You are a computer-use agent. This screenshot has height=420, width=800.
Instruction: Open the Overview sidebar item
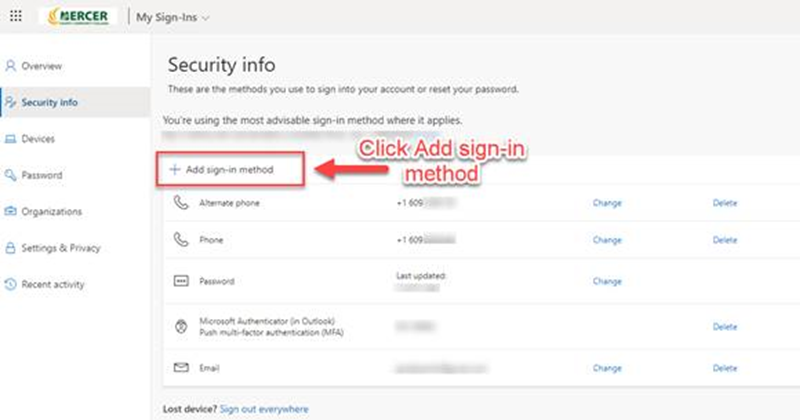pos(41,66)
